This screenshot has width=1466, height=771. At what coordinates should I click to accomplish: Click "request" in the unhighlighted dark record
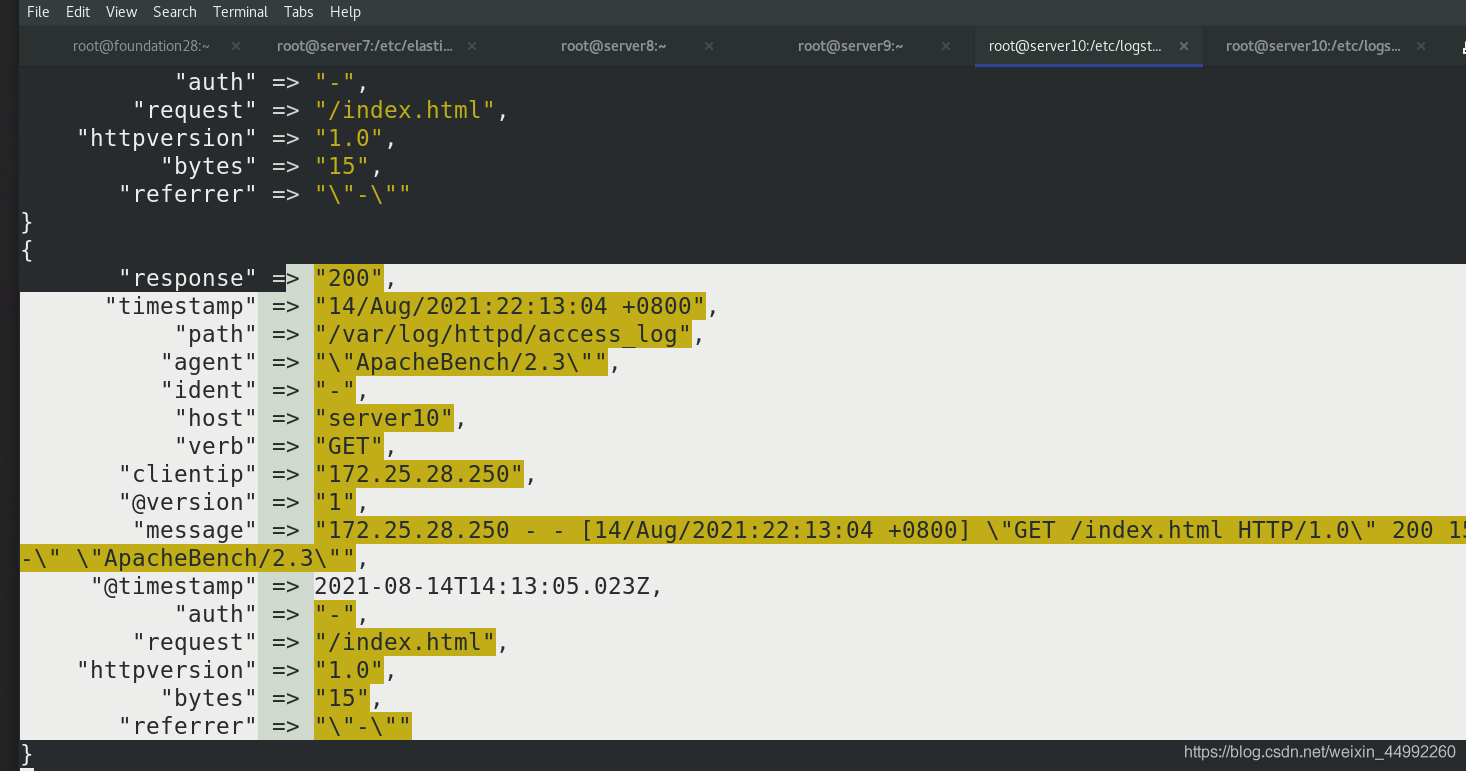coord(195,110)
